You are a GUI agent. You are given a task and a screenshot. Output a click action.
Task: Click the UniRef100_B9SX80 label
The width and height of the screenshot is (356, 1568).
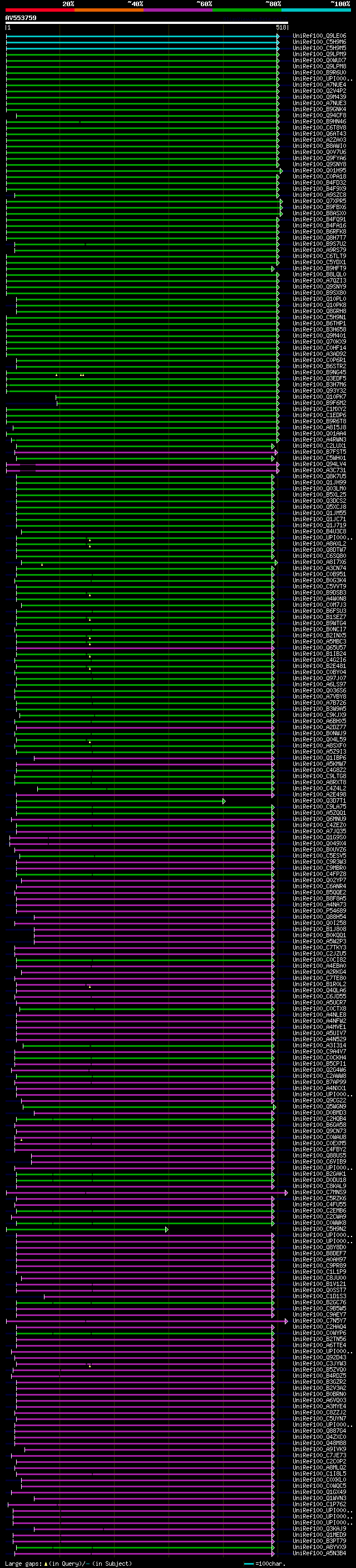point(319,293)
